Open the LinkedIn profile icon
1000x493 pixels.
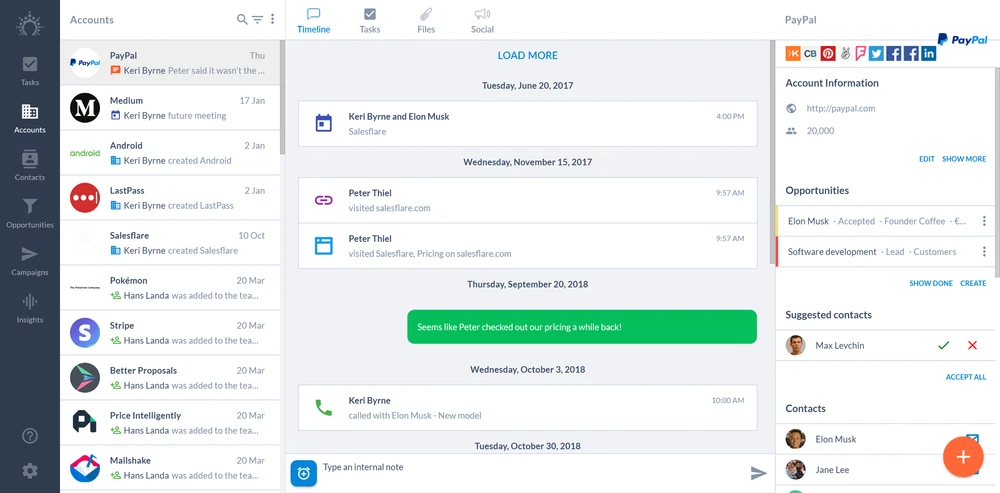pyautogui.click(x=929, y=54)
